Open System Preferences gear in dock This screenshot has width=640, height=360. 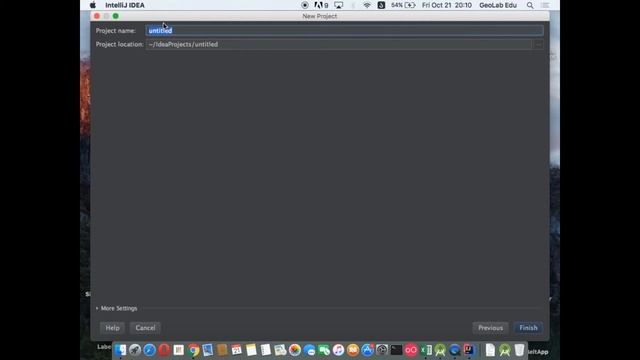[x=382, y=350]
